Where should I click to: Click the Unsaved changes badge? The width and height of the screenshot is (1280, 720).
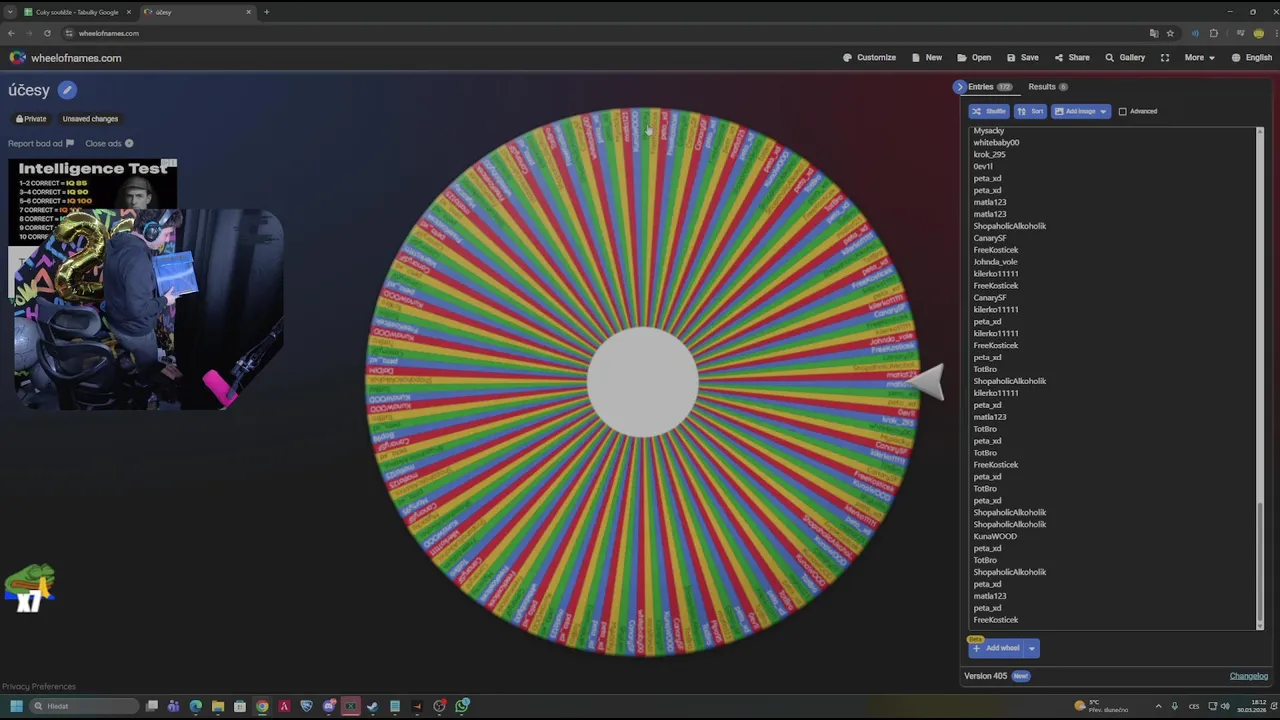[x=90, y=119]
